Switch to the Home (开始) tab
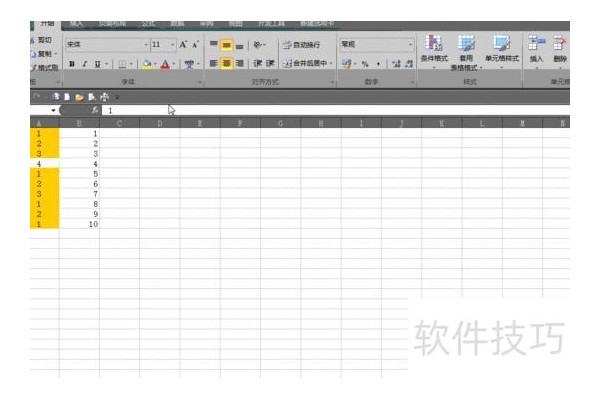Image resolution: width=600 pixels, height=400 pixels. [47, 24]
